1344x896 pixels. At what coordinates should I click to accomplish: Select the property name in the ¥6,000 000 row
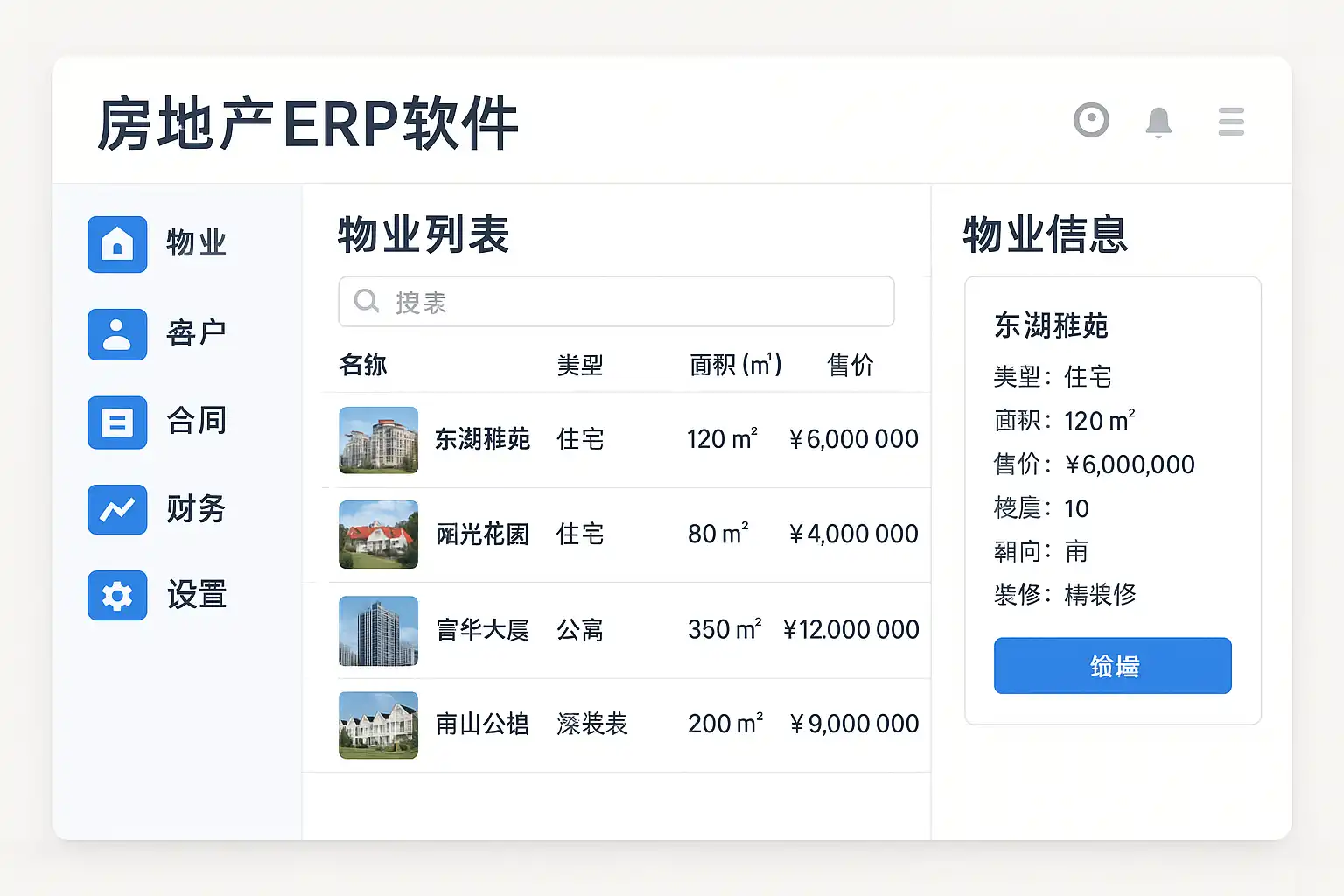(x=482, y=439)
